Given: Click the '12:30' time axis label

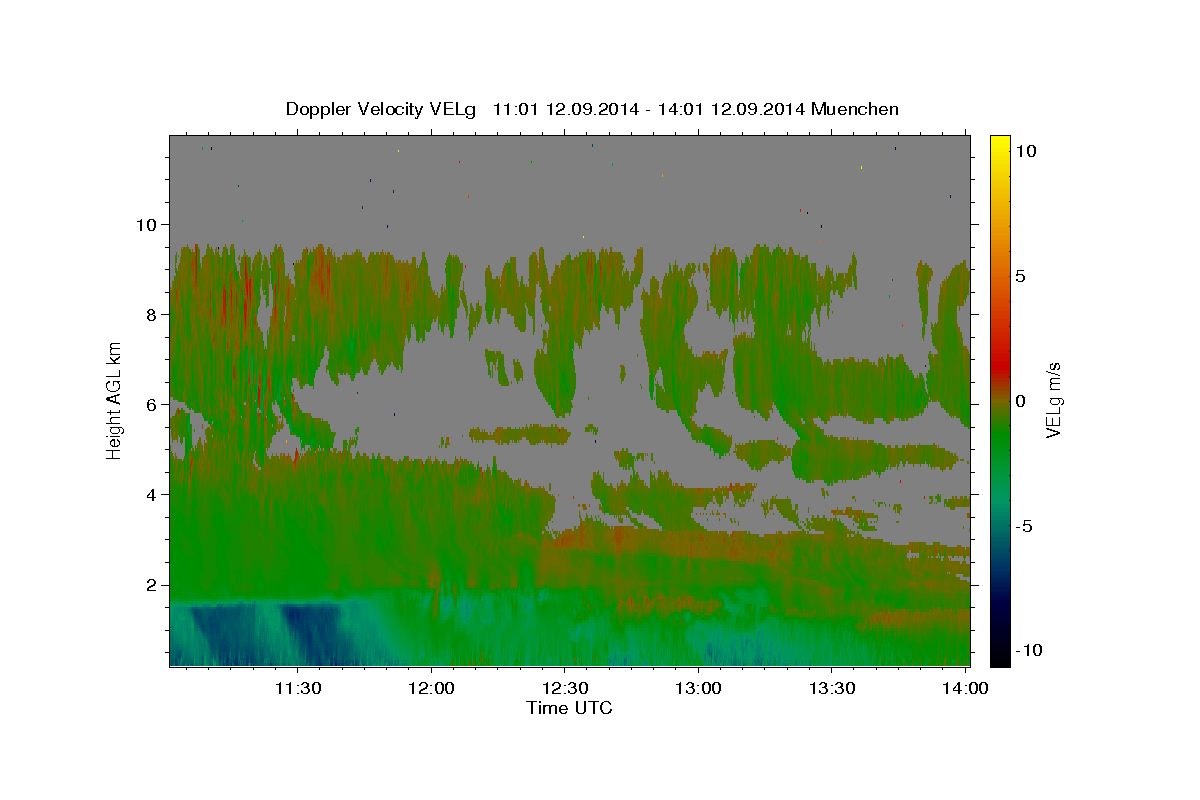Looking at the screenshot, I should pos(564,688).
